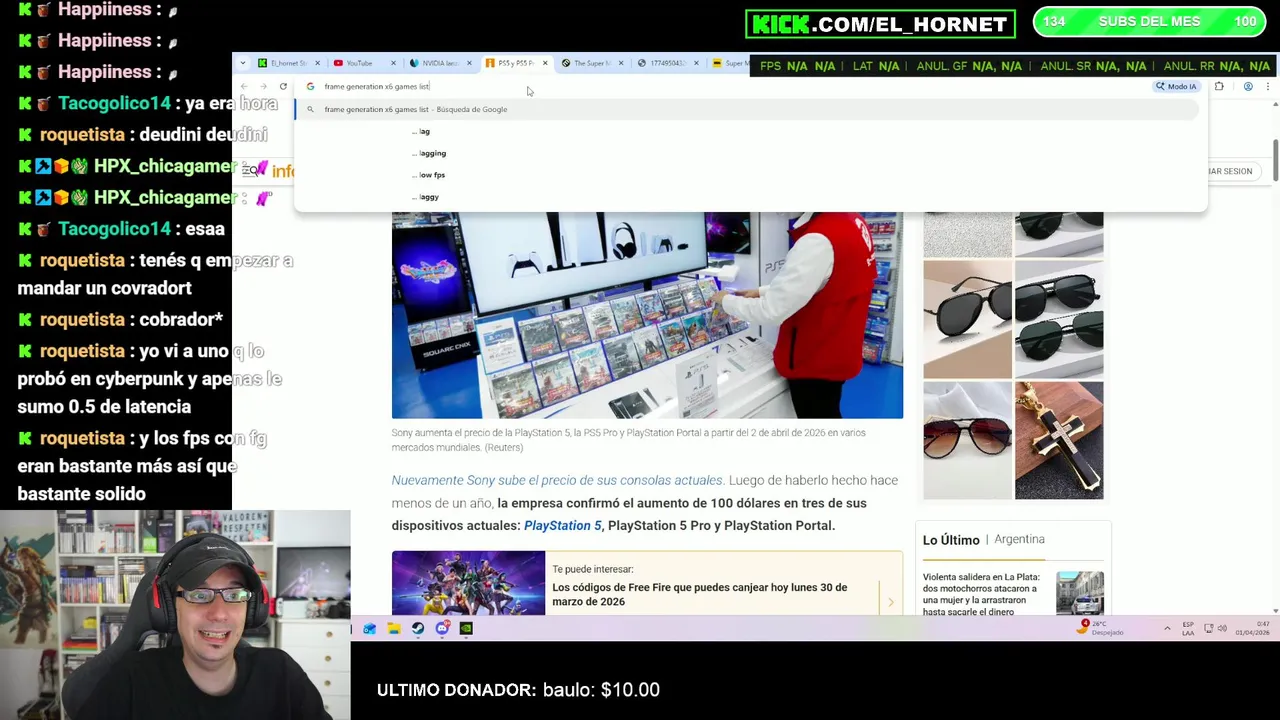Screen dimensions: 1280x720
Task: Expand the system tray hidden icons
Action: tap(1167, 628)
